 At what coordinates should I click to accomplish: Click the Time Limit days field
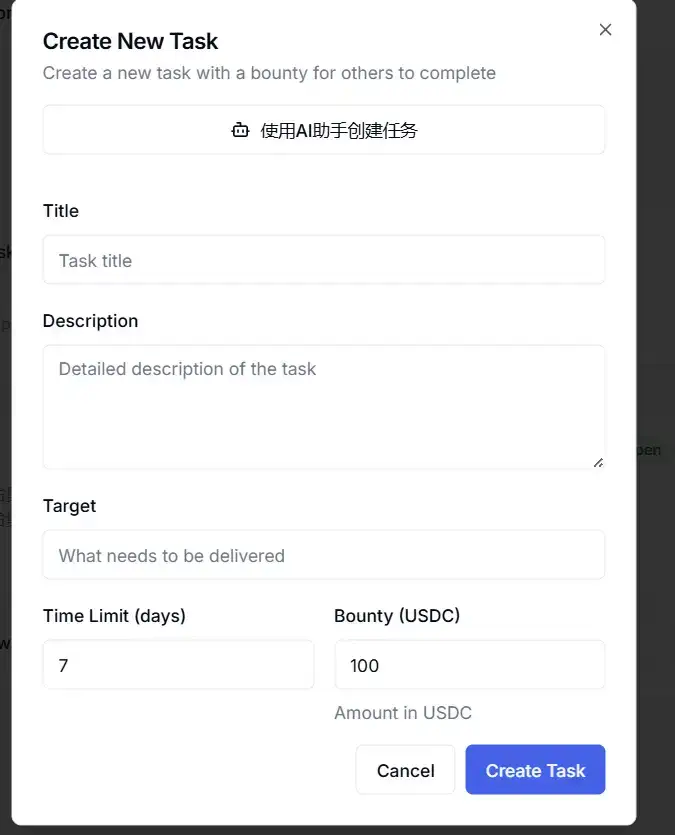click(178, 665)
